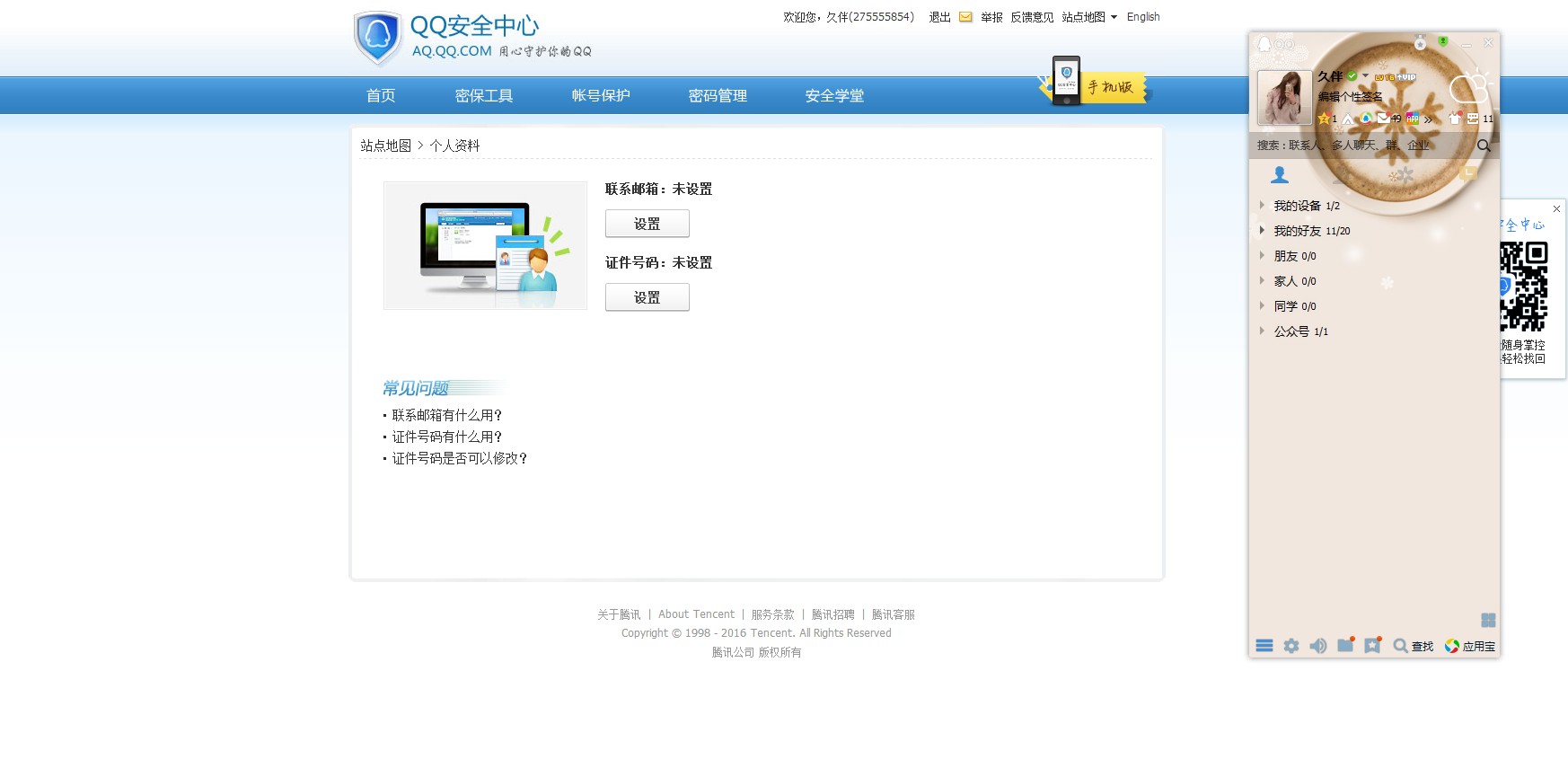
Task: Click 设置 button under 联系邮箱
Action: pyautogui.click(x=647, y=224)
